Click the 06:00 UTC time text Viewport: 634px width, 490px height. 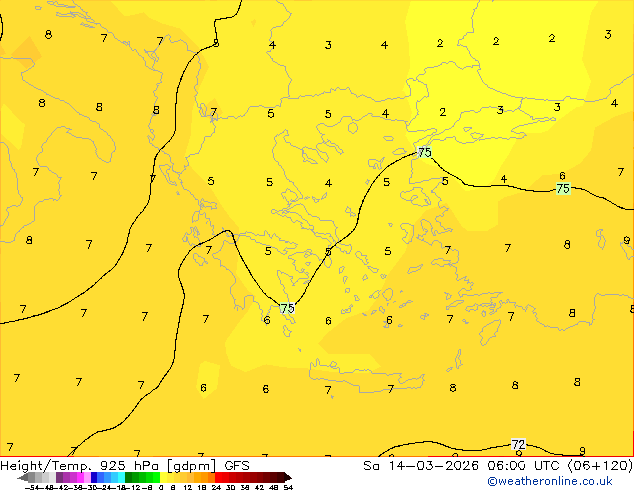click(524, 466)
